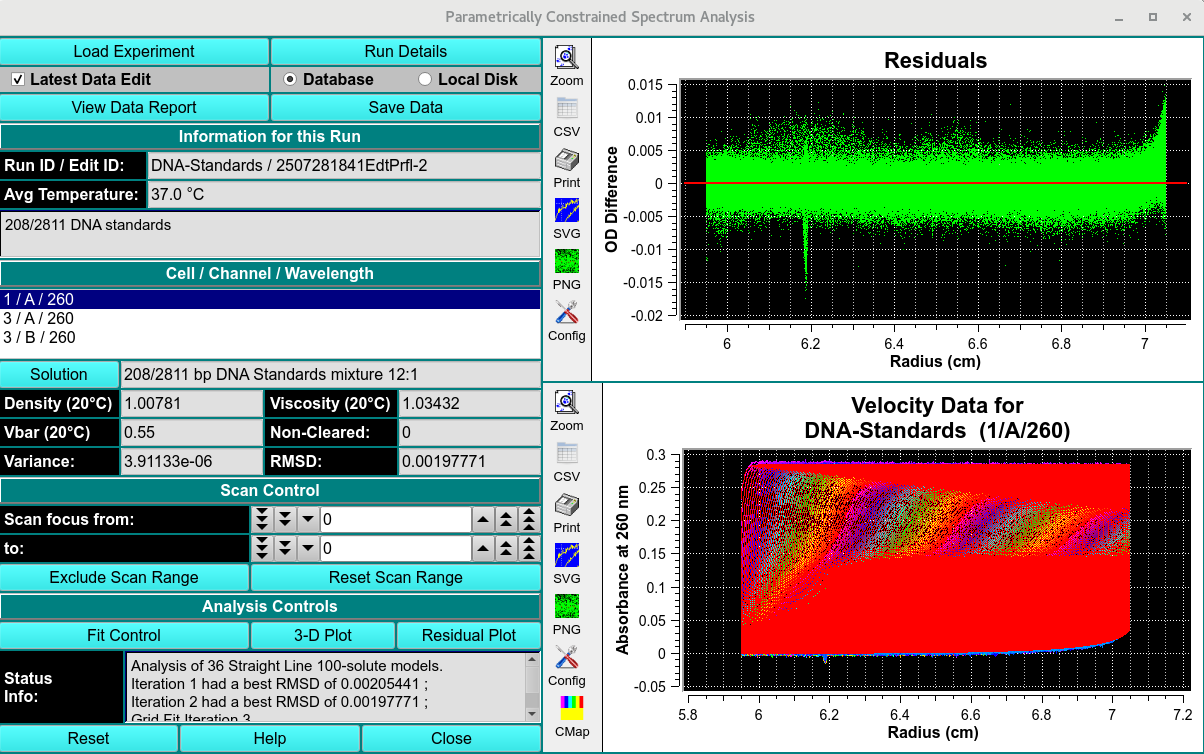
Task: Click CSV icon beside Velocity Data plot
Action: 567,454
